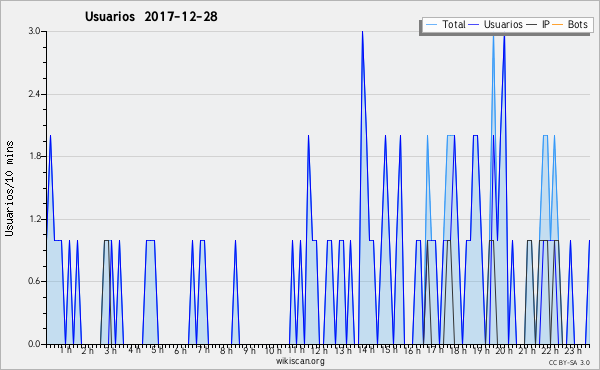This screenshot has height=370, width=600.
Task: Click the '2 h' x-axis label
Action: (88, 350)
